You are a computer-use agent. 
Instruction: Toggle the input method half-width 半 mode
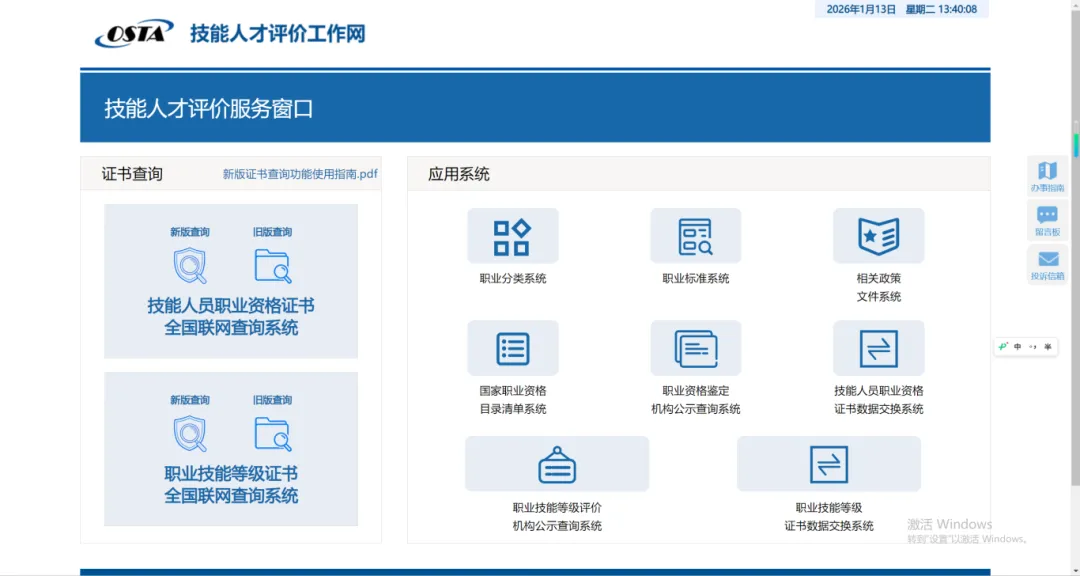click(x=1048, y=347)
